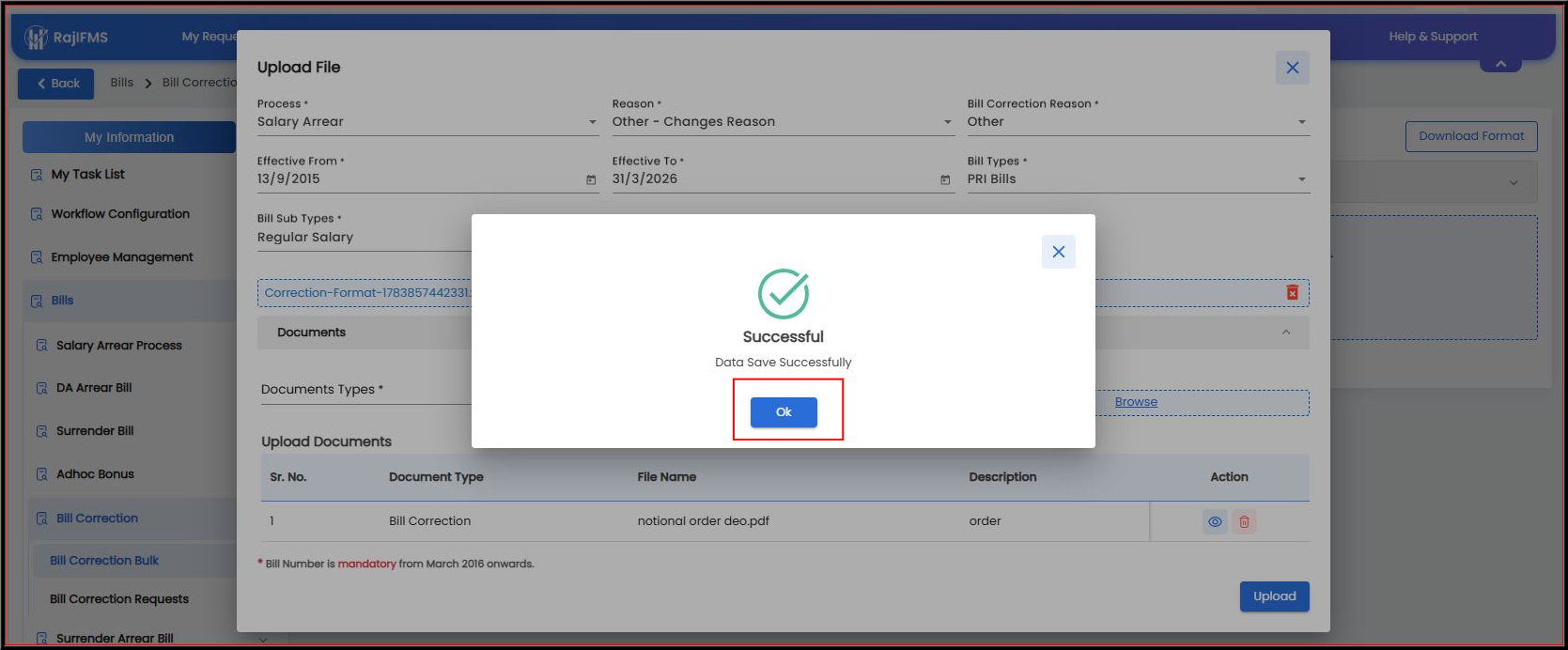This screenshot has width=1568, height=650.
Task: Click the RajIFMS logo icon
Action: (x=36, y=38)
